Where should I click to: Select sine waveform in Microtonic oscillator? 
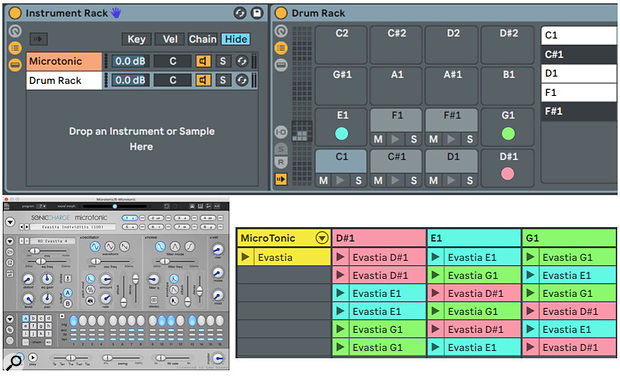[x=95, y=247]
